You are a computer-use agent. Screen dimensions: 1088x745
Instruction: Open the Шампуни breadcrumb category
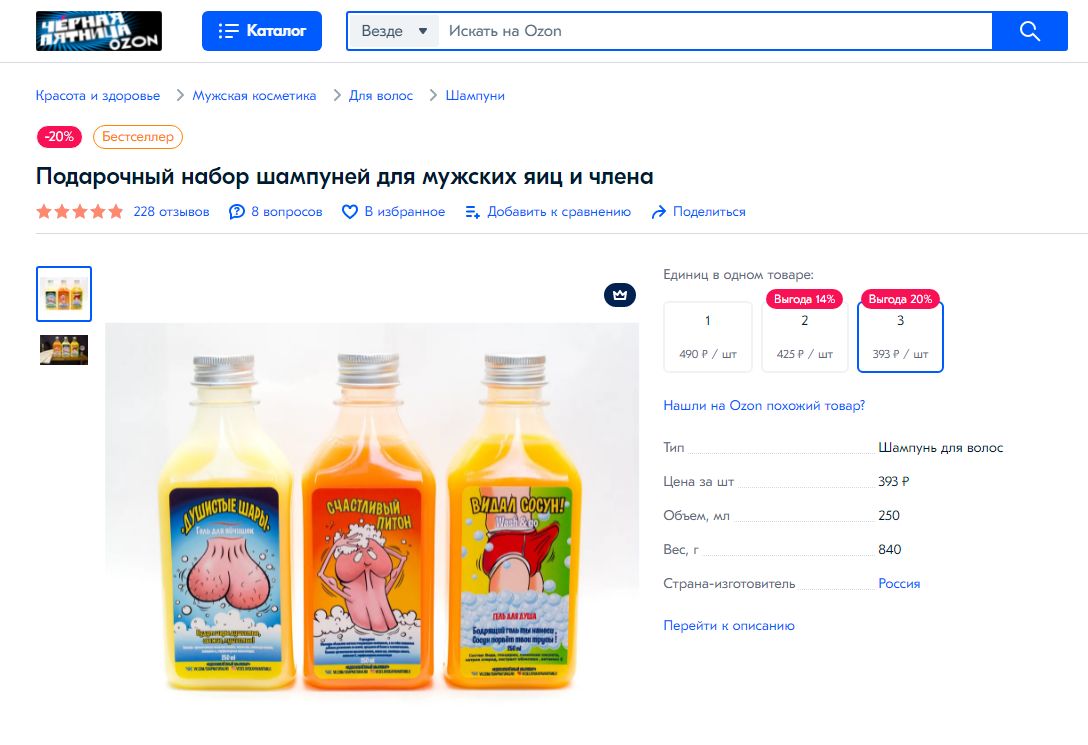pyautogui.click(x=475, y=96)
